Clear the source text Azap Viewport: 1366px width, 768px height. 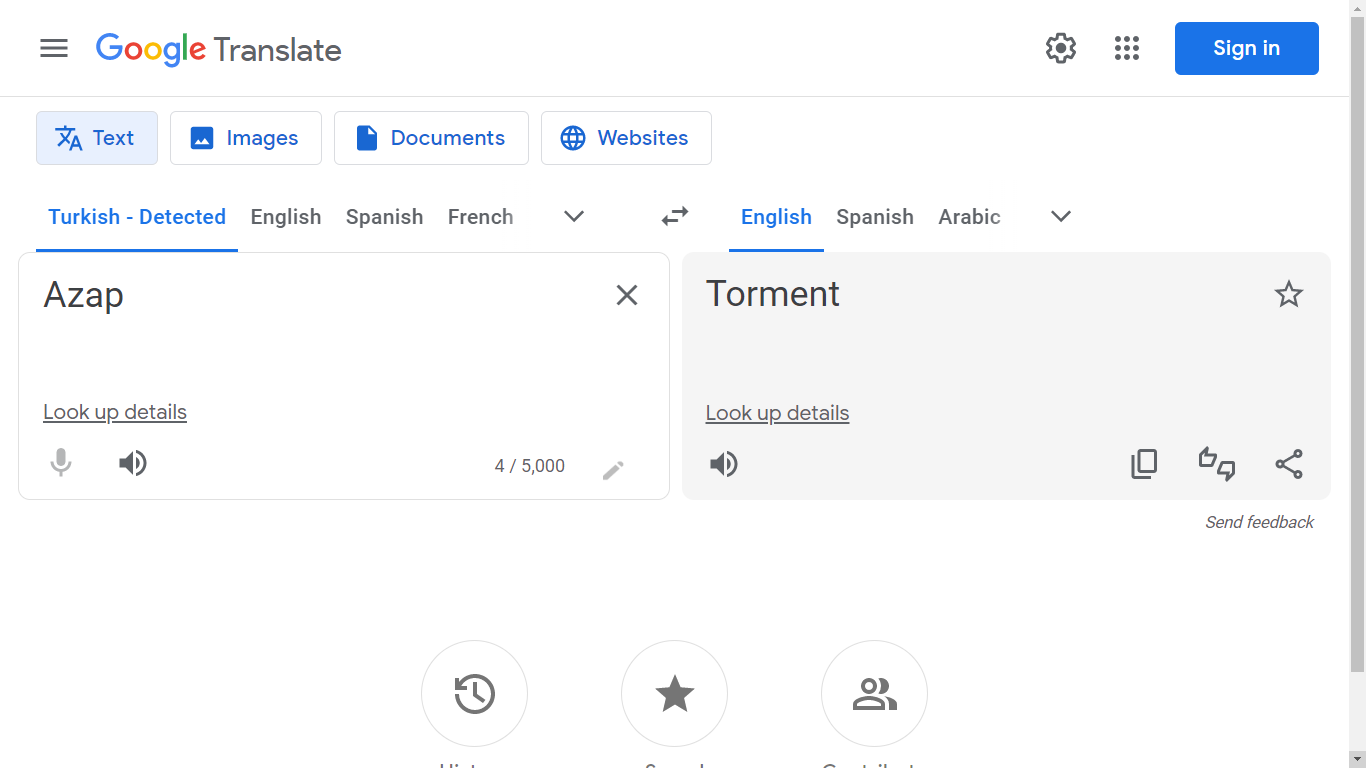[627, 295]
